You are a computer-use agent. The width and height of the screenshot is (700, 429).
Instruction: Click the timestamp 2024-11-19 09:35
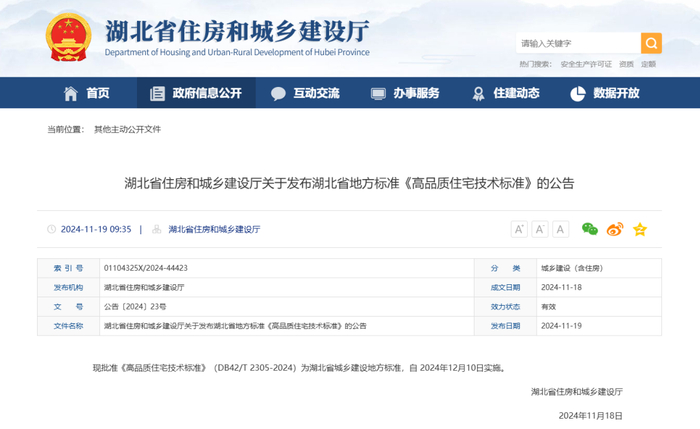tap(96, 229)
